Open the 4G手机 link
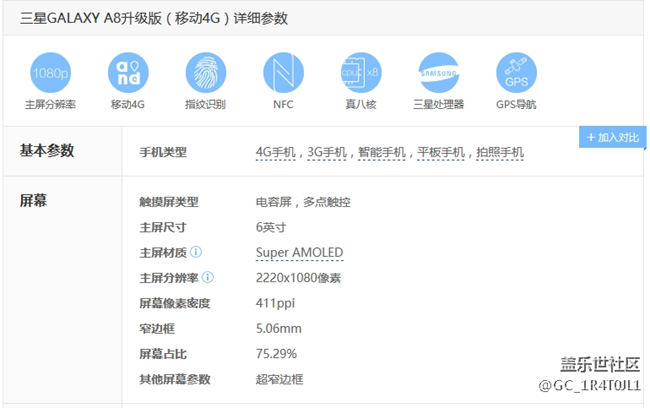 coord(276,152)
